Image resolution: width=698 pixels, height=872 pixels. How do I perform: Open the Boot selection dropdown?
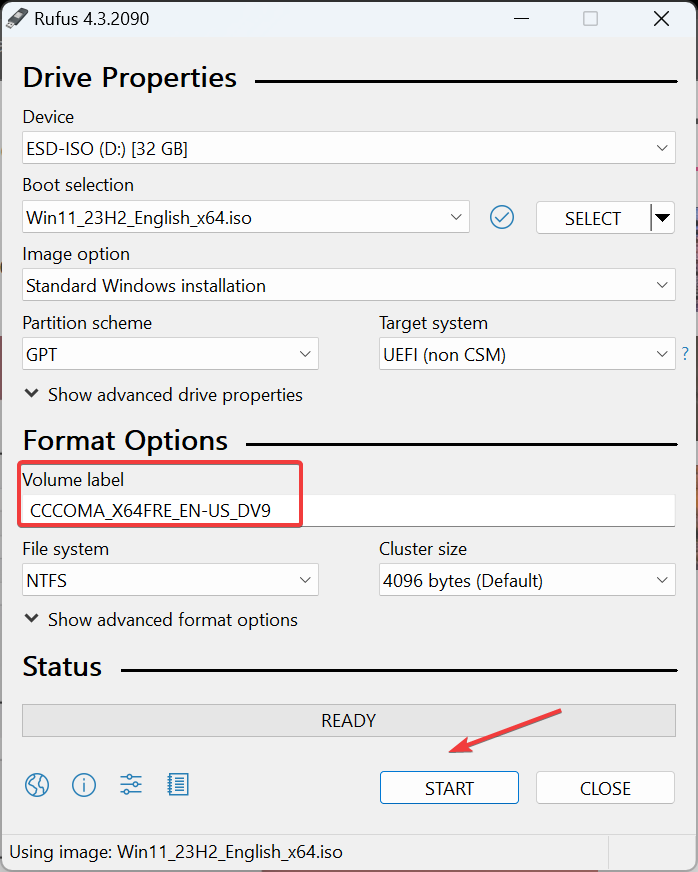tap(246, 217)
